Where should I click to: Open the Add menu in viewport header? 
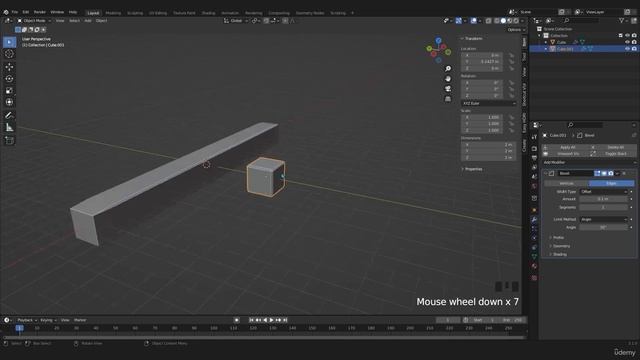(88, 21)
